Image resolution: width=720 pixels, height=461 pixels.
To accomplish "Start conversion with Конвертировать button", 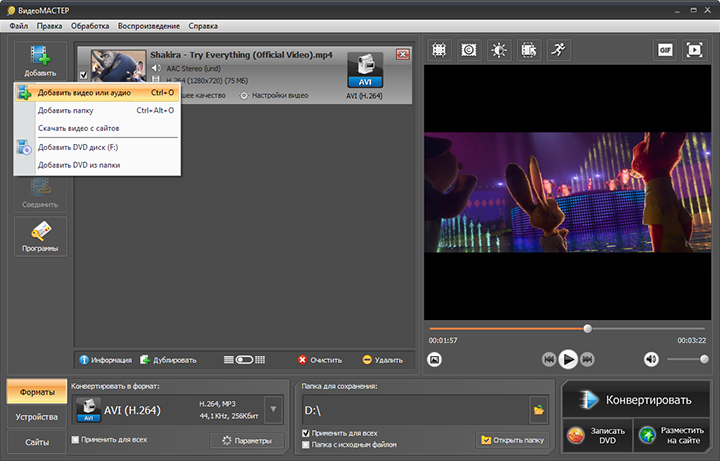I will 636,399.
